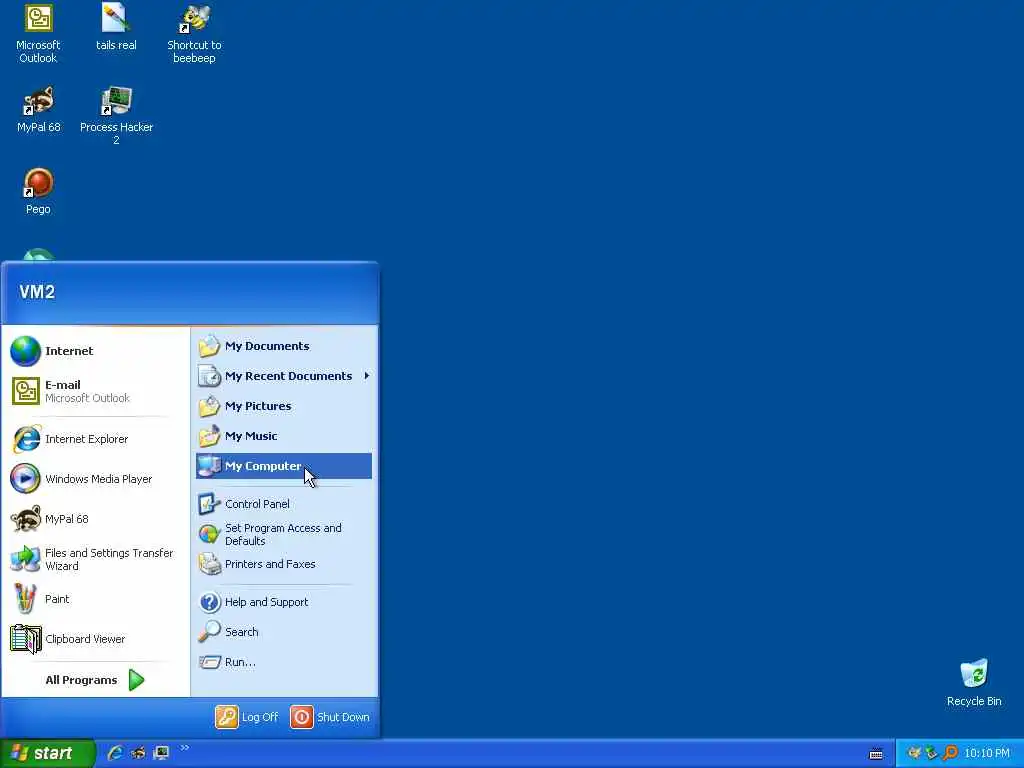Image resolution: width=1024 pixels, height=768 pixels.
Task: Click the Start button
Action: click(x=47, y=753)
